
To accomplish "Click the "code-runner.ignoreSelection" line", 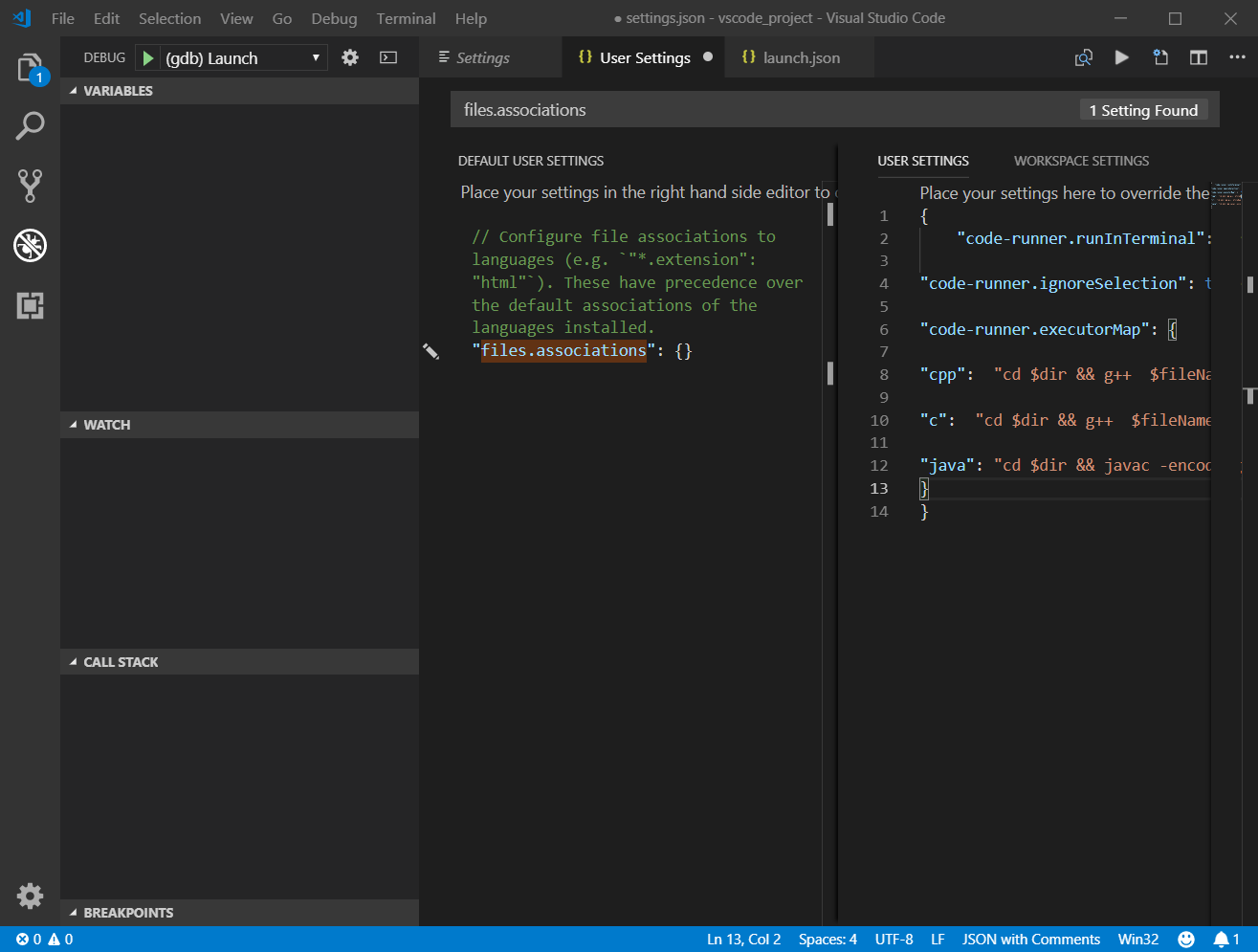I will 1065,283.
